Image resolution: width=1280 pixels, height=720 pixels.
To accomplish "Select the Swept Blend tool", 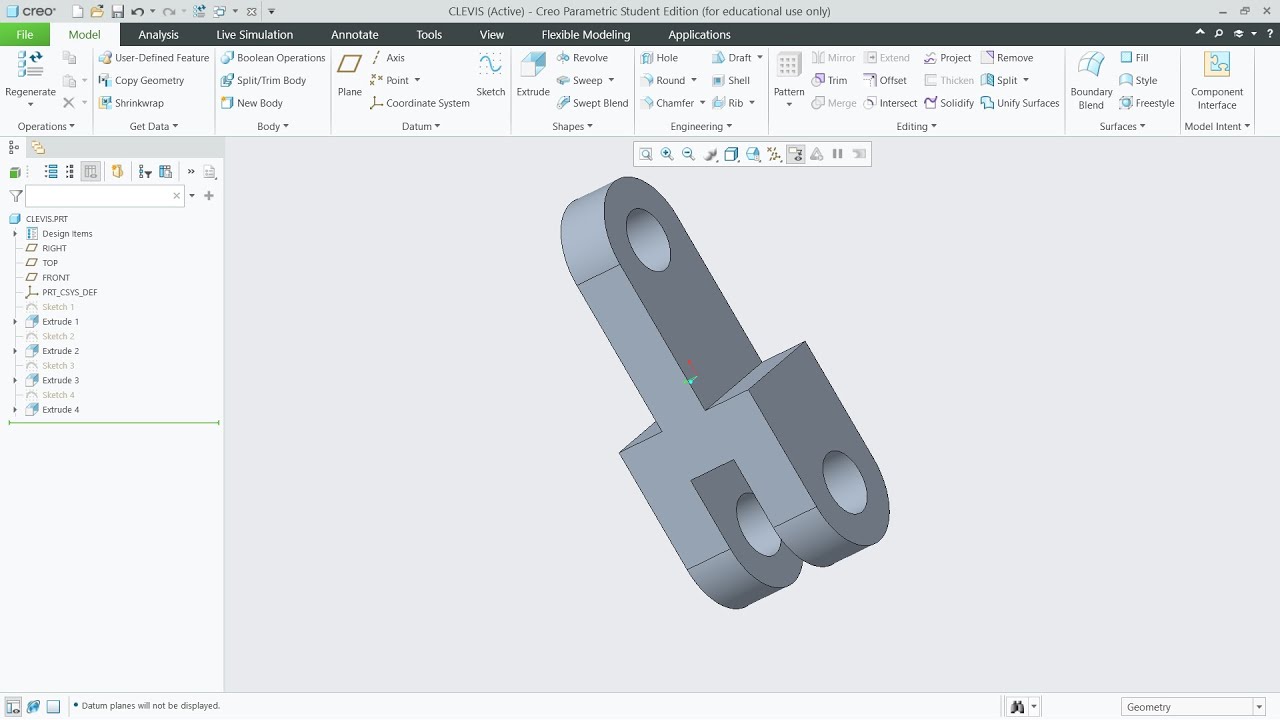I will [x=592, y=103].
